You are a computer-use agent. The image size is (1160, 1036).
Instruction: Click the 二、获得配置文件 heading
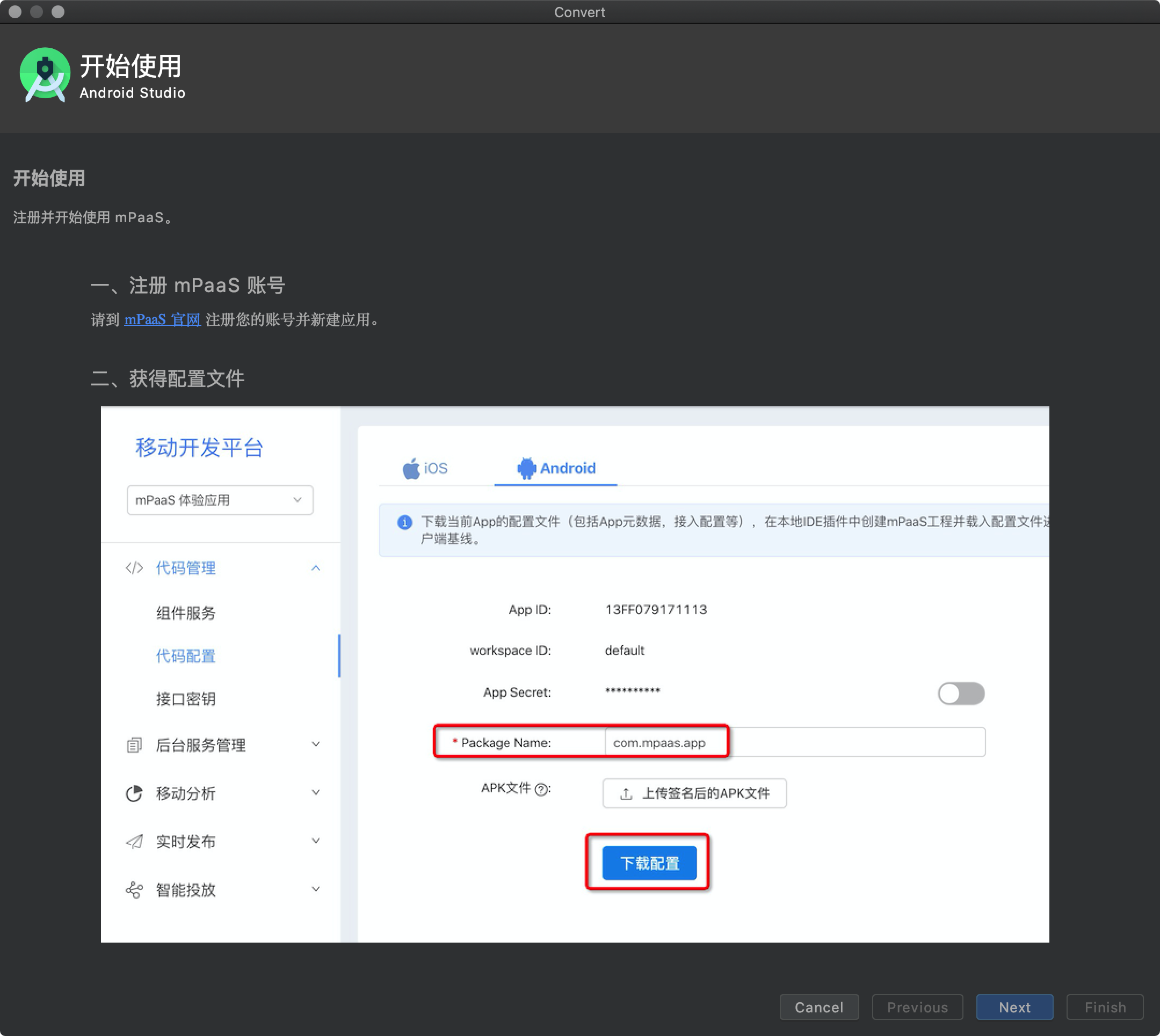tap(168, 378)
